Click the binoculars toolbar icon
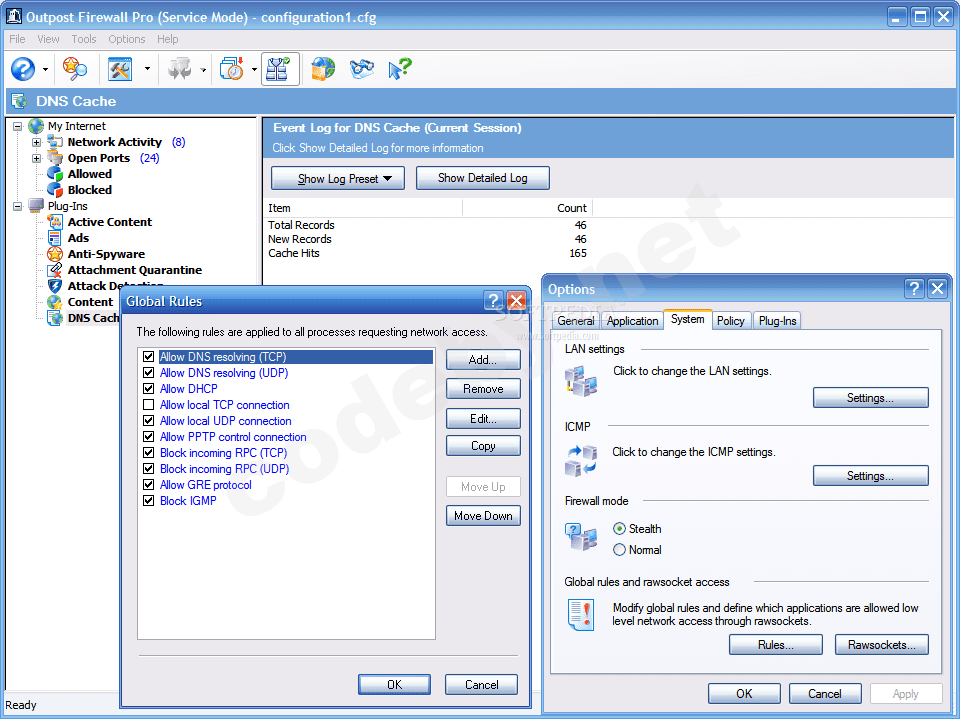The height and width of the screenshot is (719, 960). click(x=361, y=69)
